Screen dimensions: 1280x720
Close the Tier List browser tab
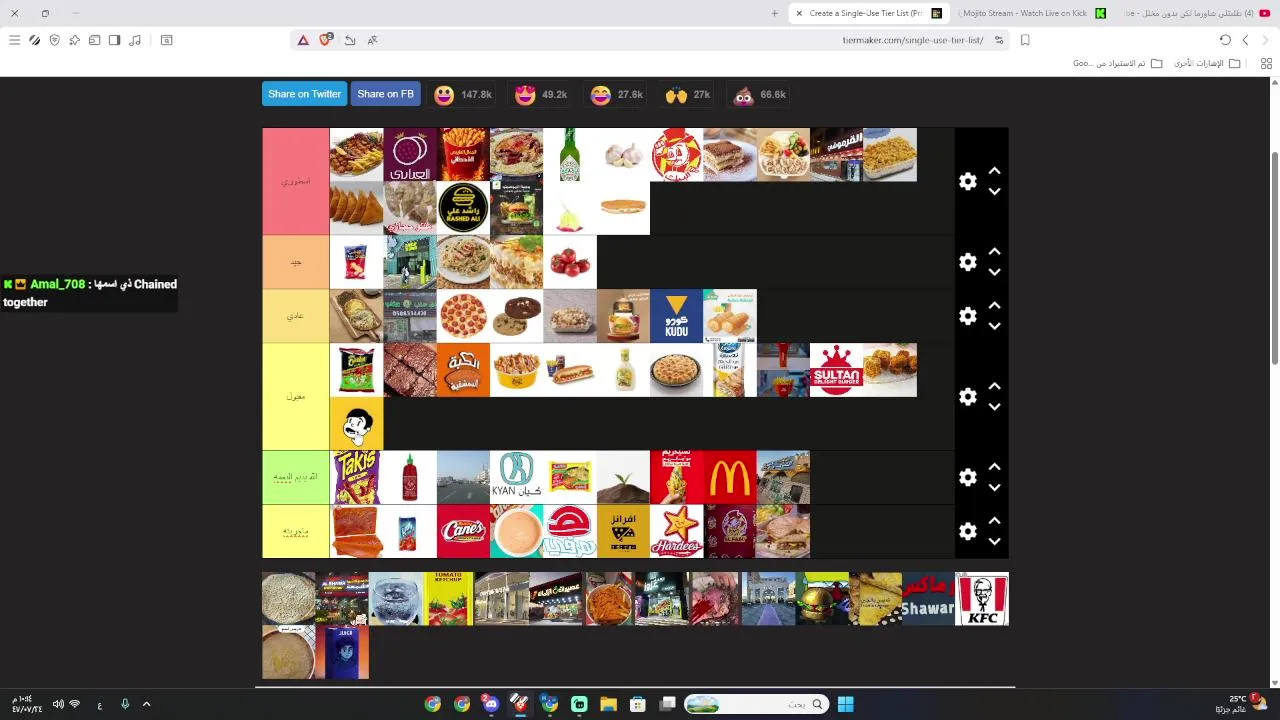click(x=799, y=13)
